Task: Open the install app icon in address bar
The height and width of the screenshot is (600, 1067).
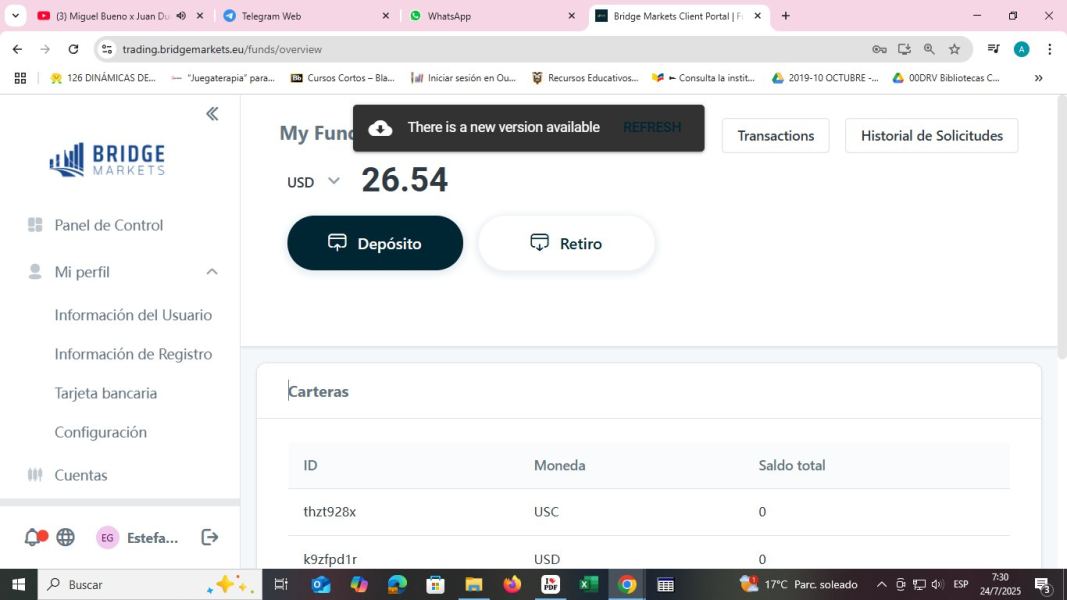Action: point(904,49)
